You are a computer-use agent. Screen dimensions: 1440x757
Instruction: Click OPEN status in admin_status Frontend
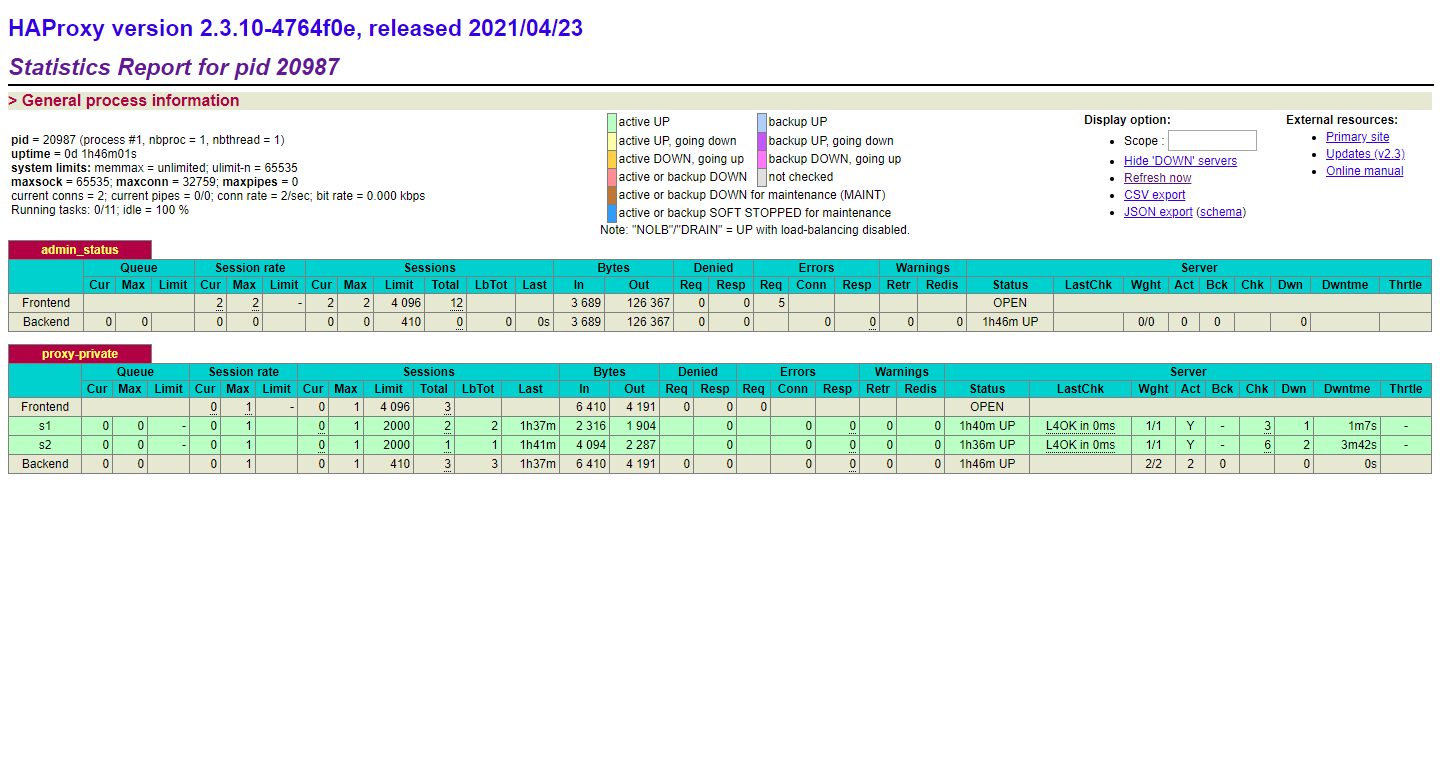click(1010, 303)
